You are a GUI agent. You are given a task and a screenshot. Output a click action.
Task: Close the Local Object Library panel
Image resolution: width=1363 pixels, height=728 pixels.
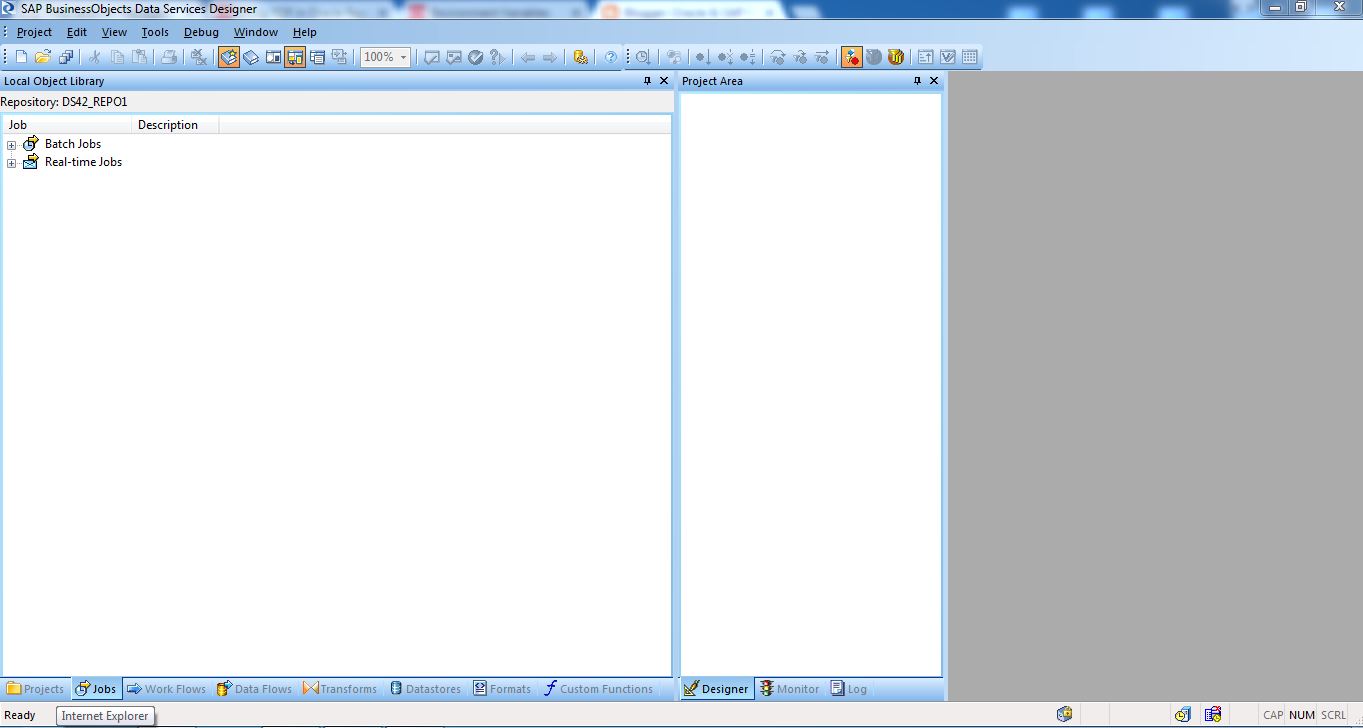(x=663, y=81)
